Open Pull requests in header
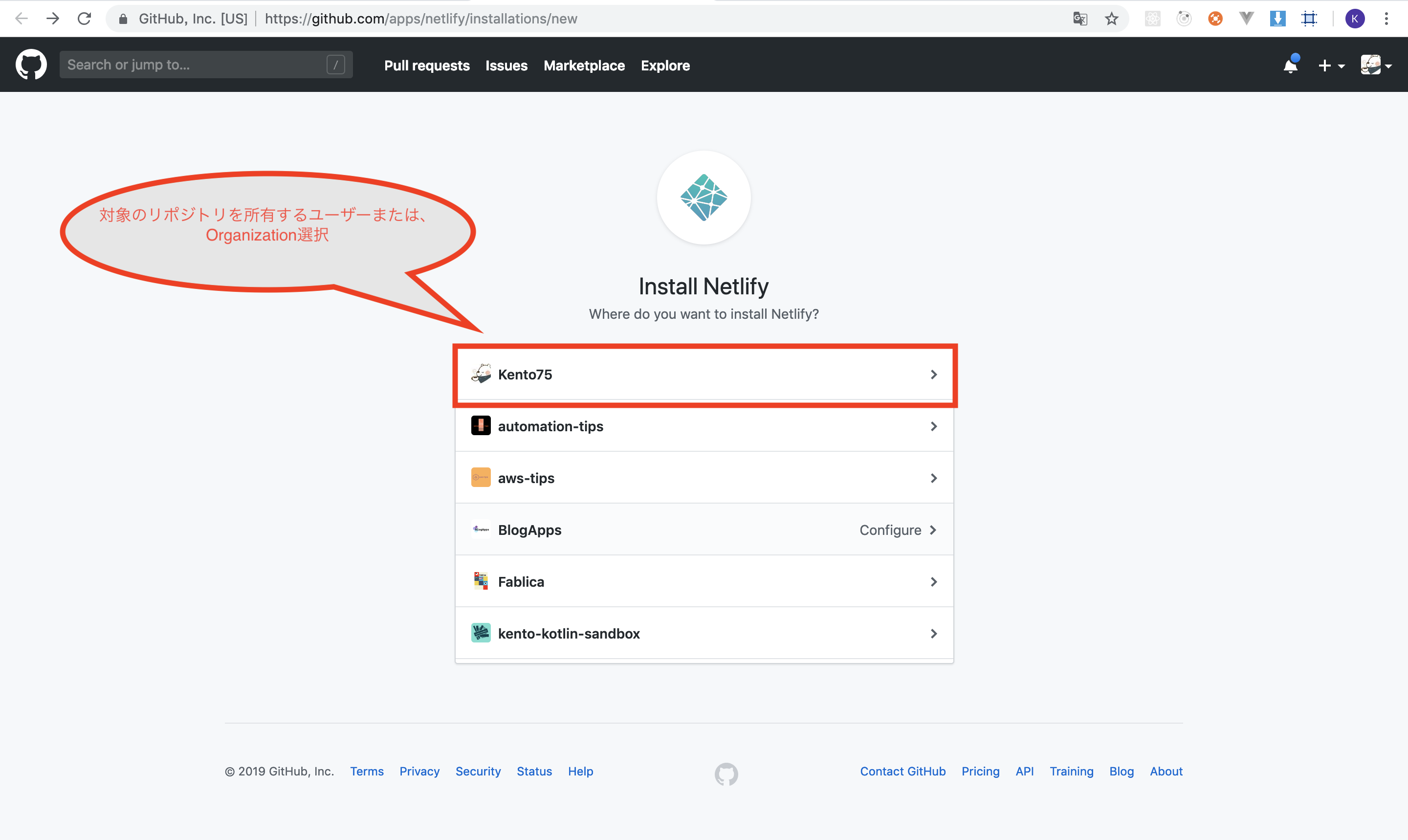The image size is (1408, 840). point(427,66)
